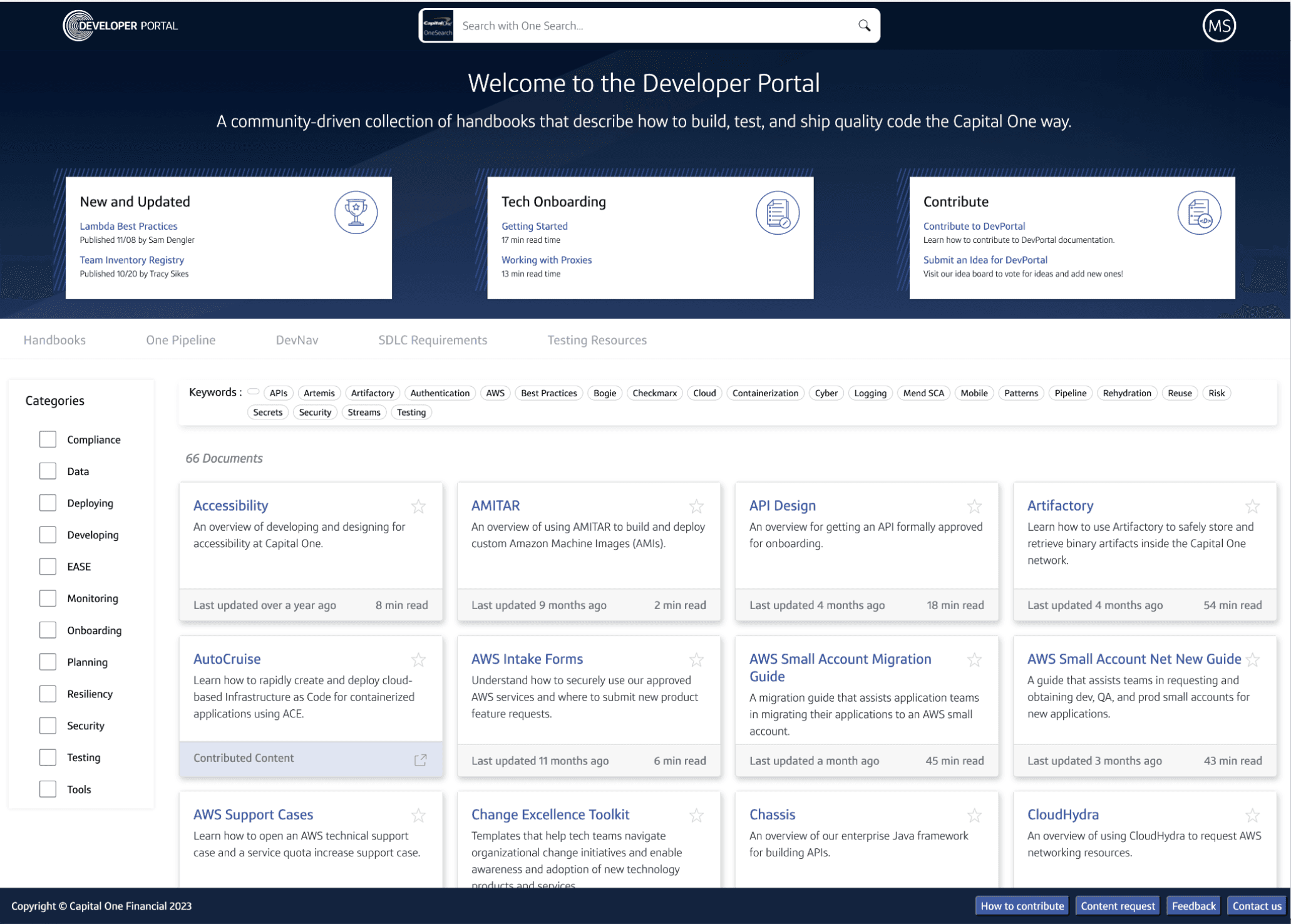Open AutoCruise external link icon
The image size is (1291, 924).
coord(420,759)
